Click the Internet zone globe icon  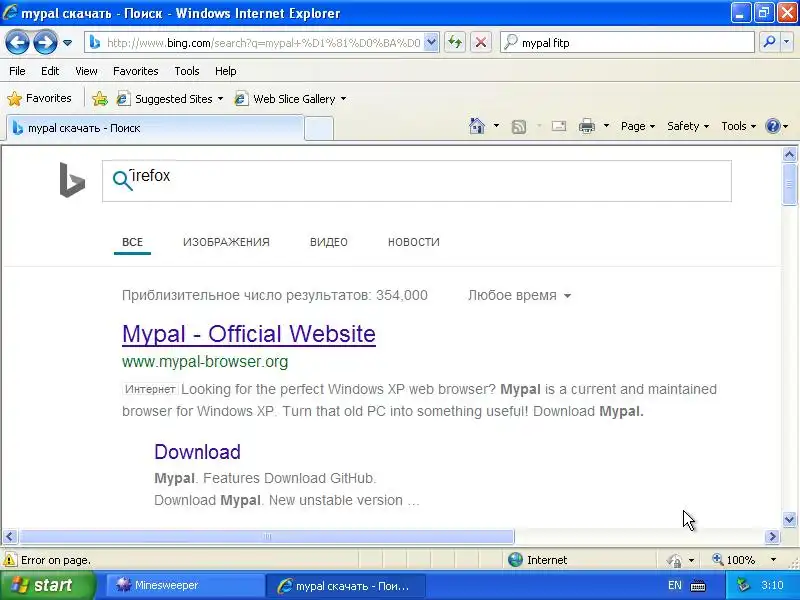(x=515, y=560)
